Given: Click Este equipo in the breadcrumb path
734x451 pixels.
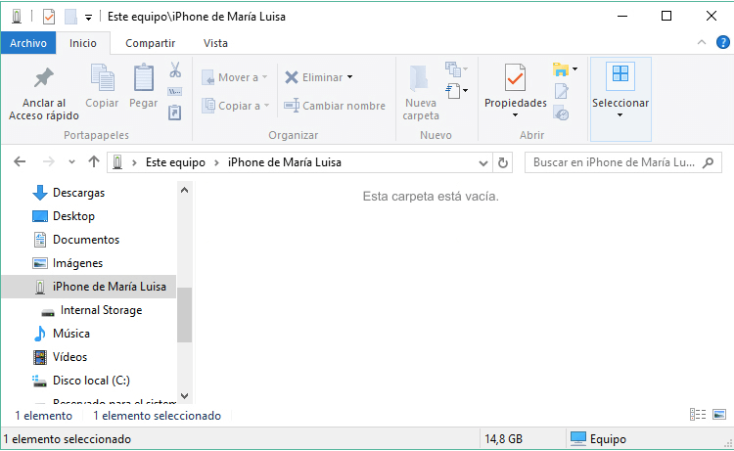Looking at the screenshot, I should pos(175,162).
